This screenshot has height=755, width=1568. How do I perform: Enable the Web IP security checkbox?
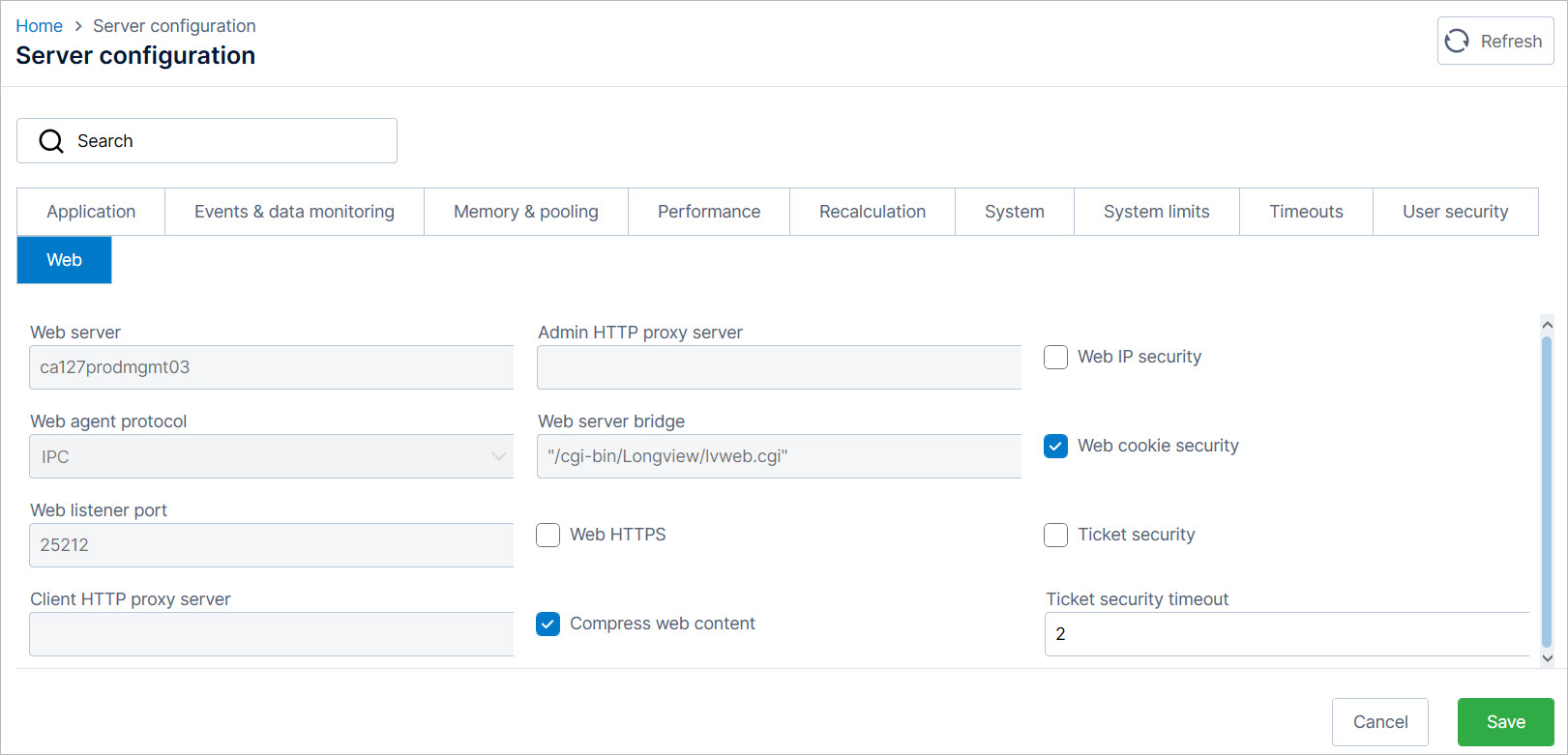[1056, 357]
